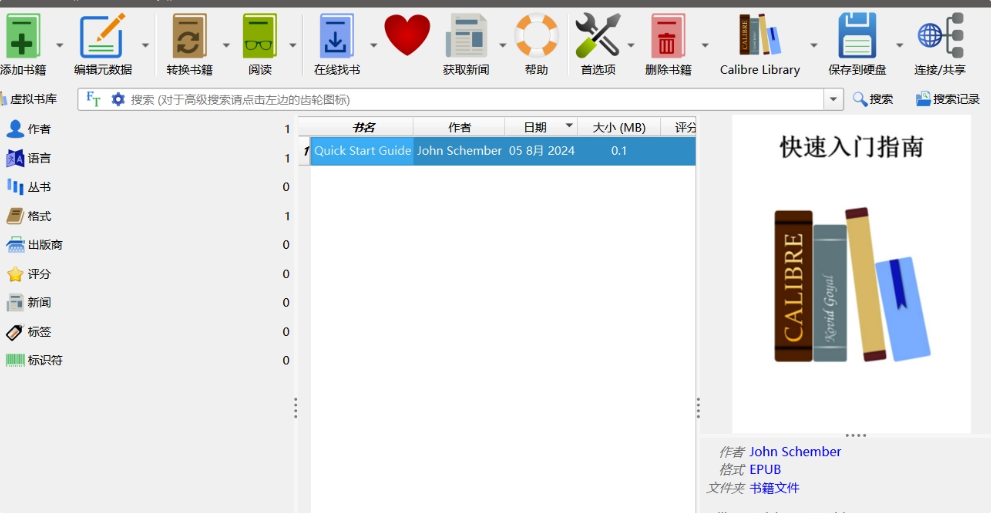
Task: Sort by Rating (评分) column header
Action: (679, 127)
